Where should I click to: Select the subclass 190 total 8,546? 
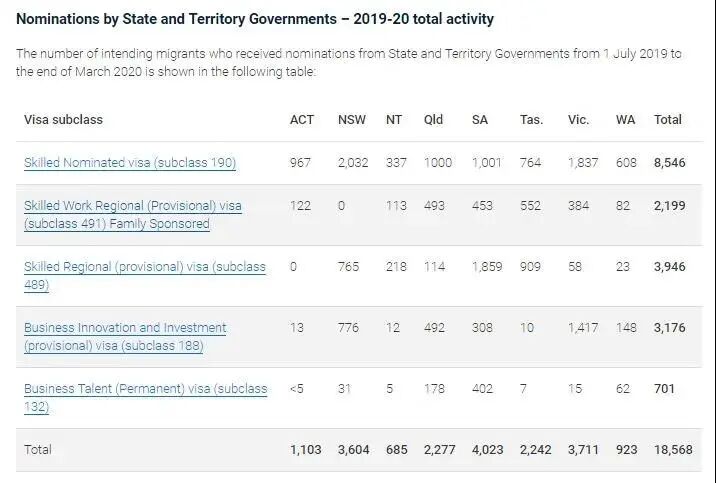click(669, 162)
